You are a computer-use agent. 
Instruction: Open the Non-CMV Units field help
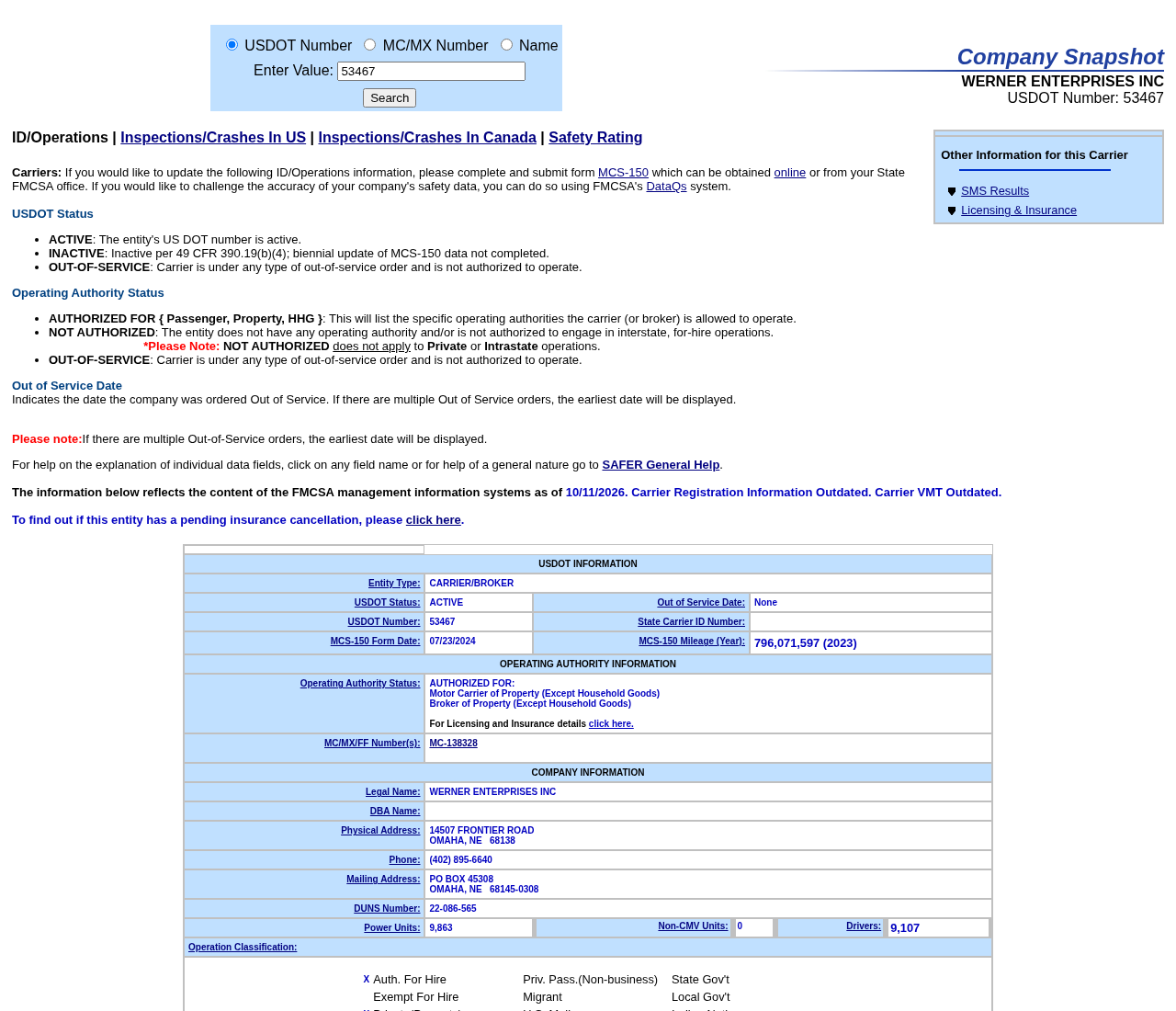(693, 926)
